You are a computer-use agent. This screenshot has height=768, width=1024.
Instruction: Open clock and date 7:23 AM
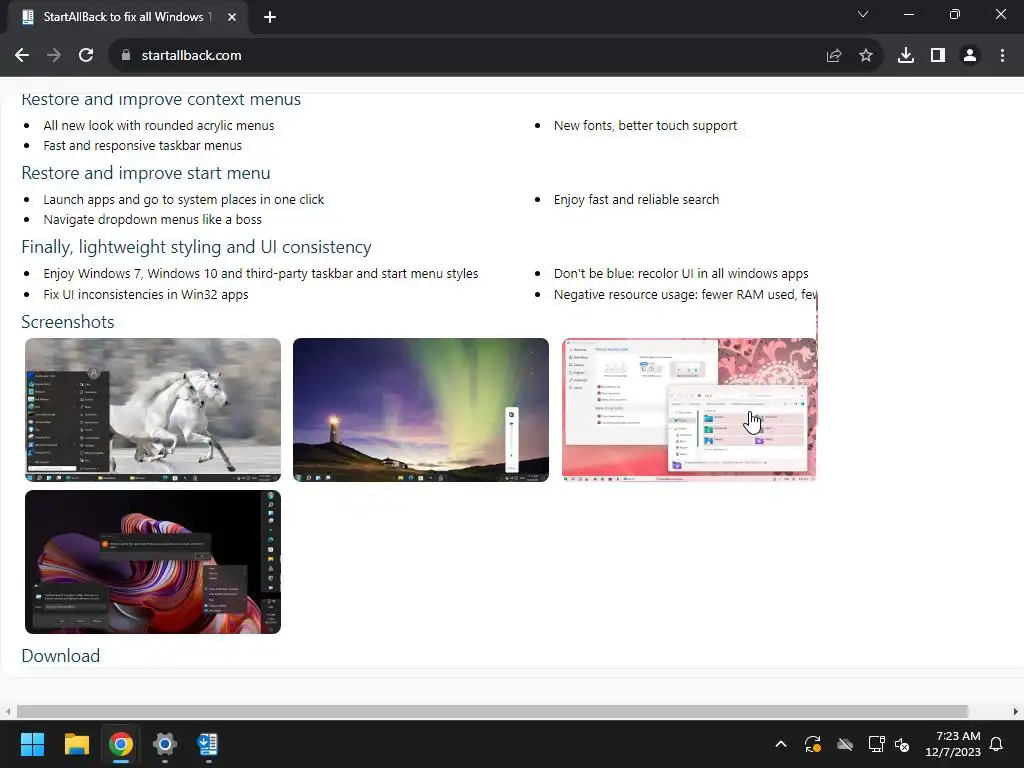[953, 744]
